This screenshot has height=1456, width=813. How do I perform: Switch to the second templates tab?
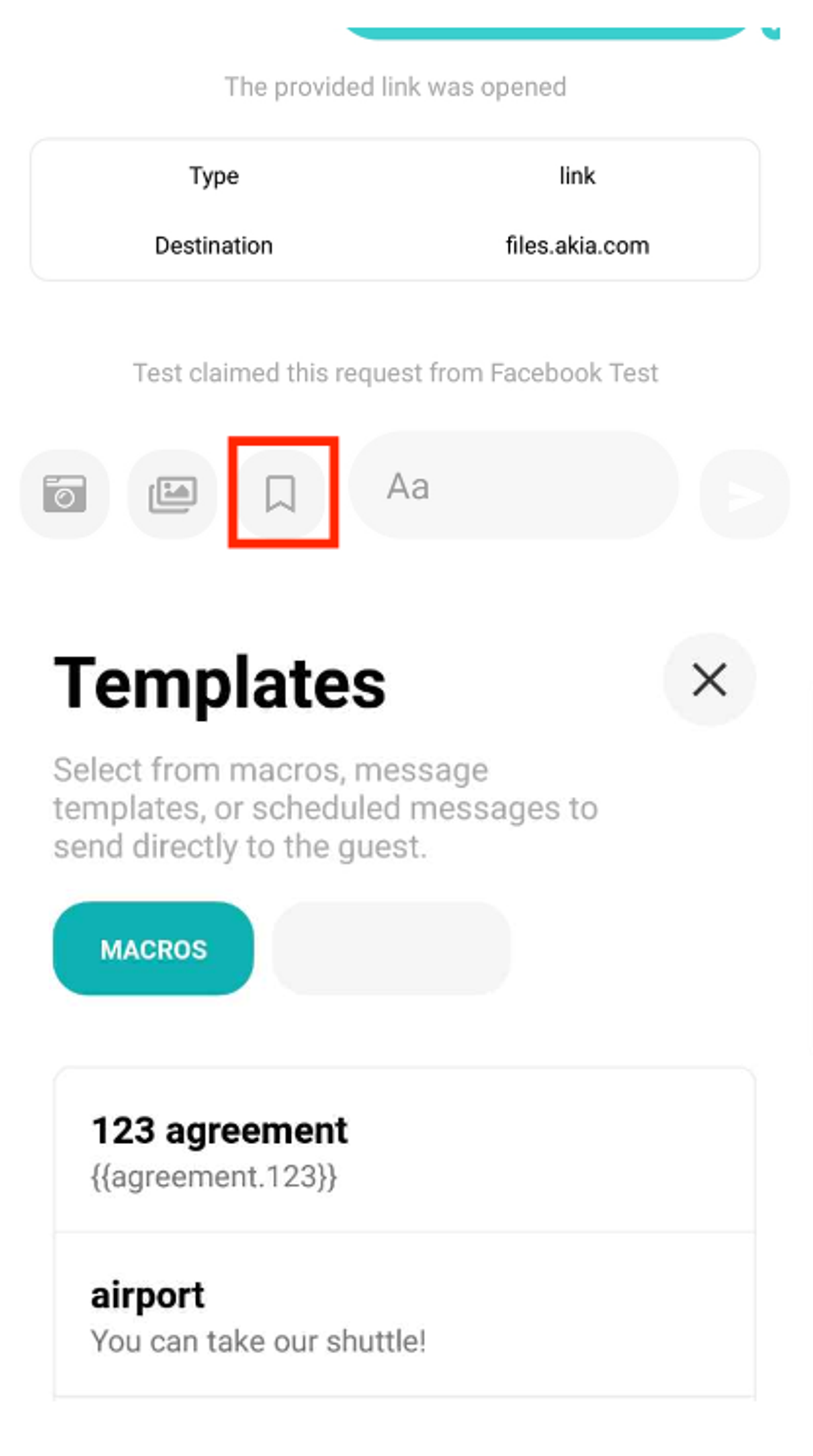(x=390, y=947)
